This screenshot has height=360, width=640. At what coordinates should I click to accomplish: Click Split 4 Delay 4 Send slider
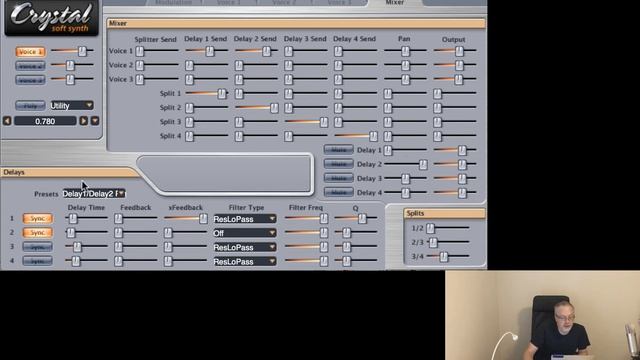[x=356, y=136]
